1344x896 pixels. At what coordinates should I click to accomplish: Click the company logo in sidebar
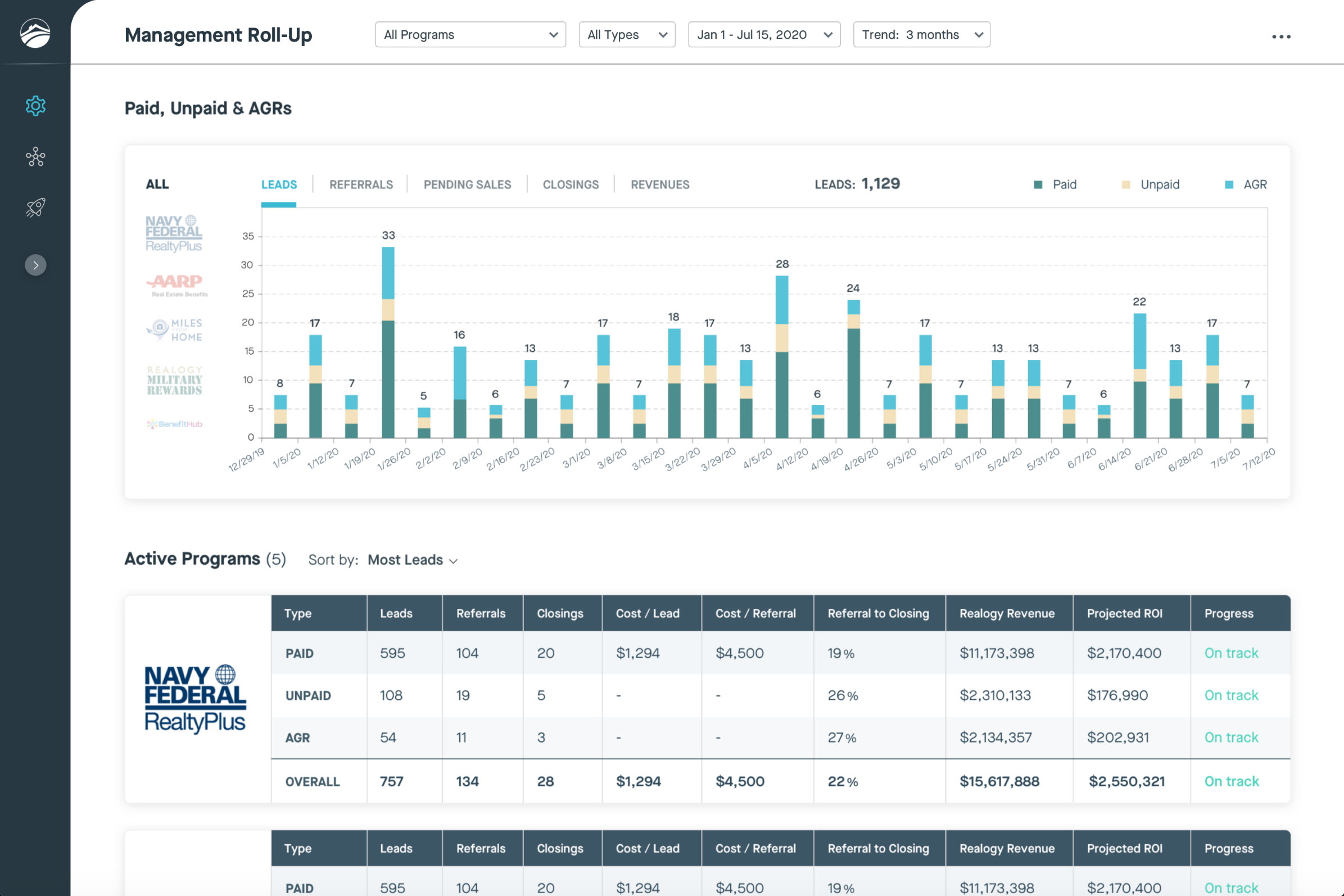click(35, 33)
